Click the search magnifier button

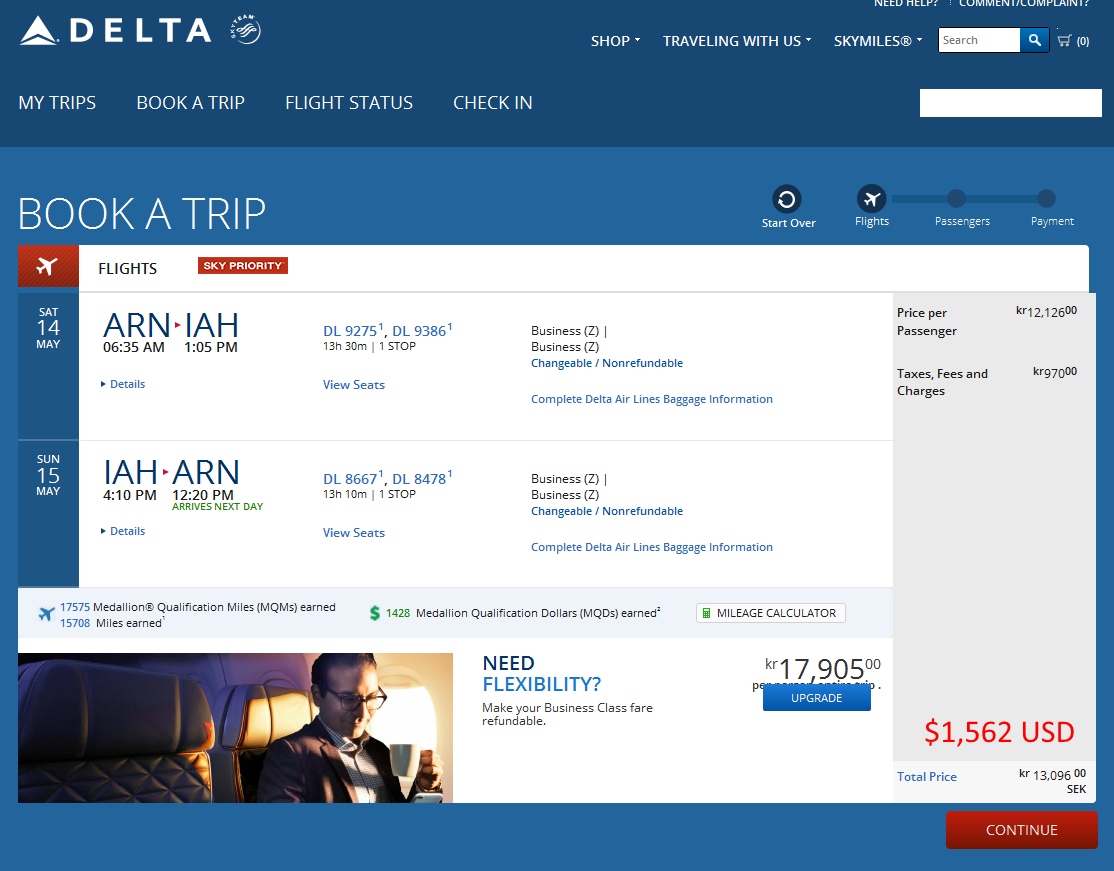pyautogui.click(x=1034, y=40)
